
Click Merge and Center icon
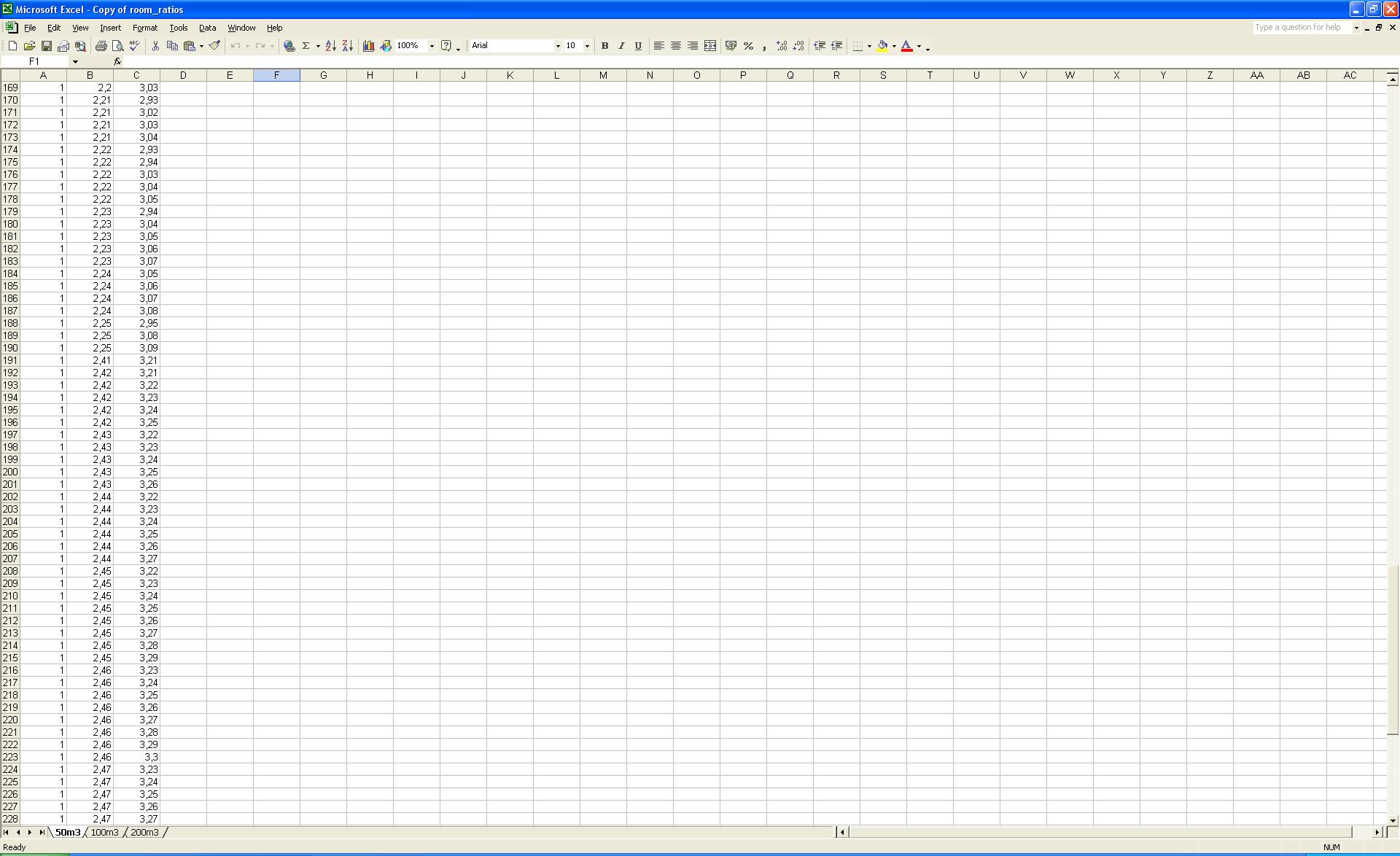tap(710, 46)
